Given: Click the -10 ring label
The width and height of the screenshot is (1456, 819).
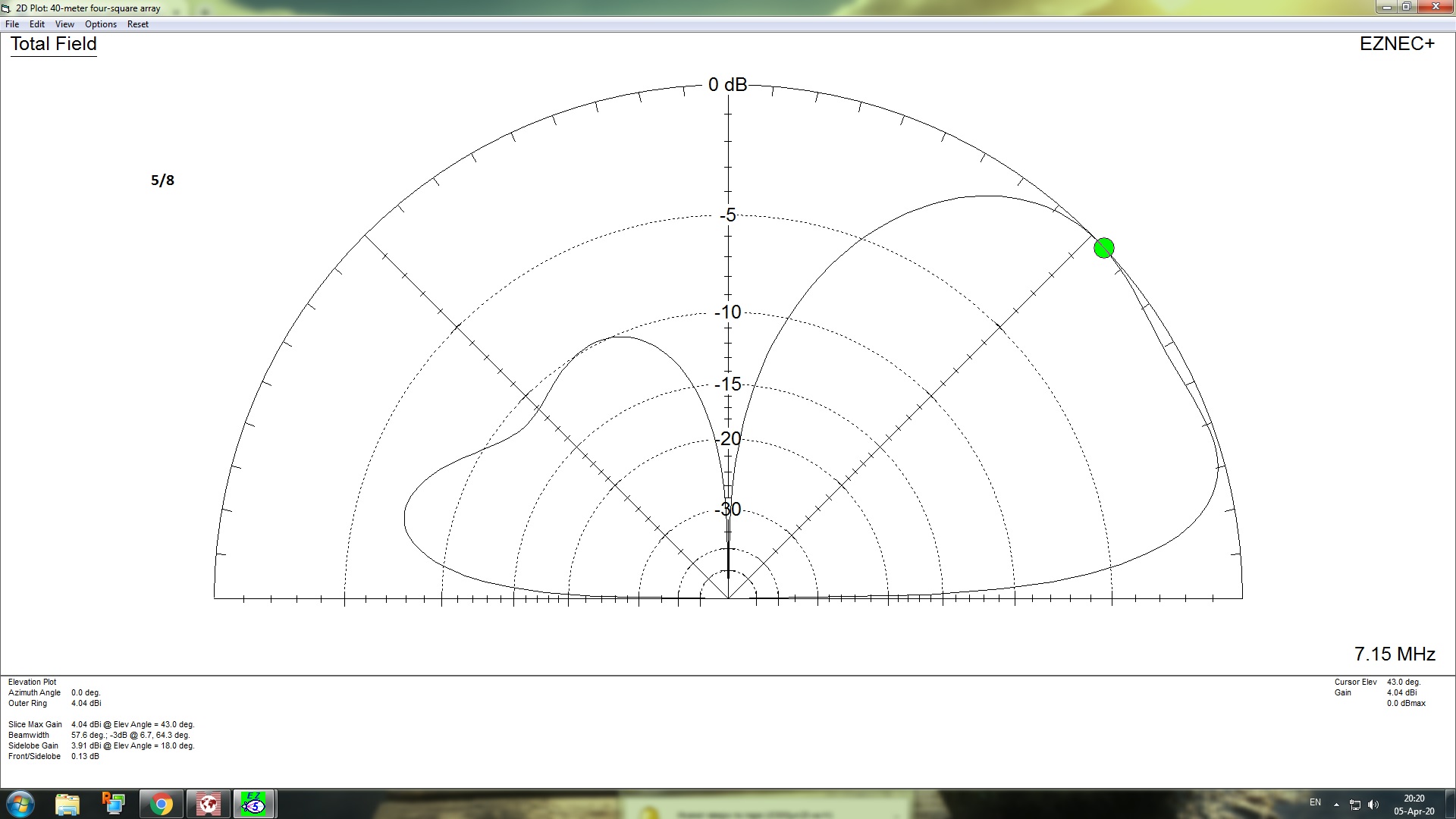Looking at the screenshot, I should tap(728, 312).
